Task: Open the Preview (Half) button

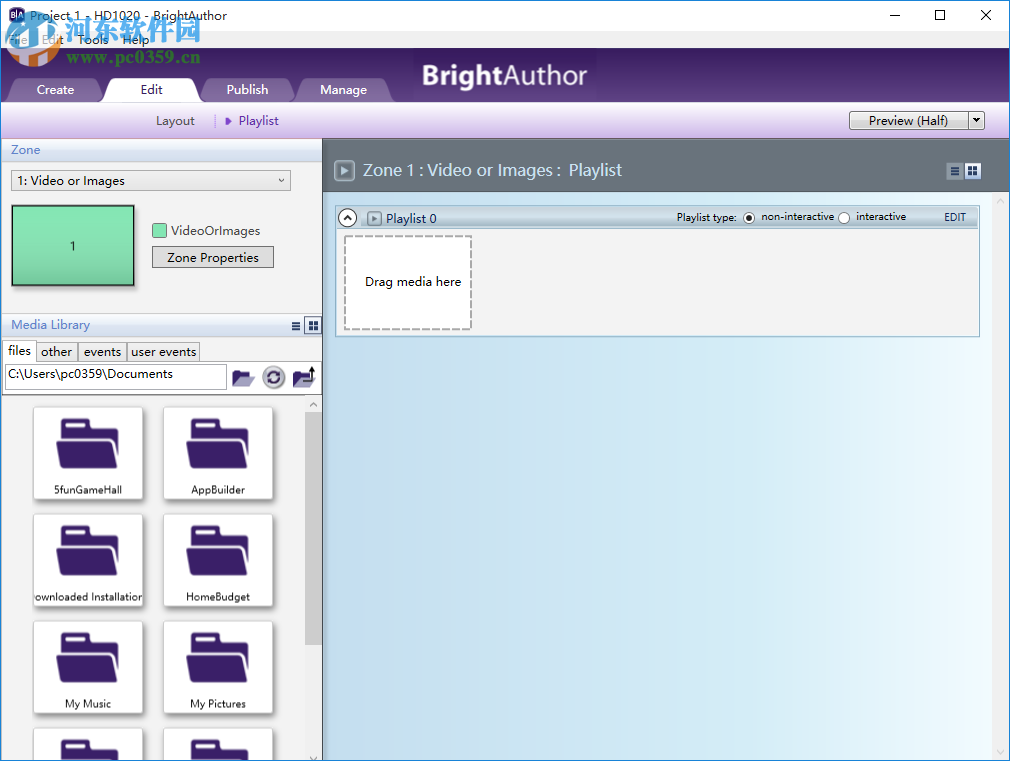Action: pyautogui.click(x=908, y=120)
